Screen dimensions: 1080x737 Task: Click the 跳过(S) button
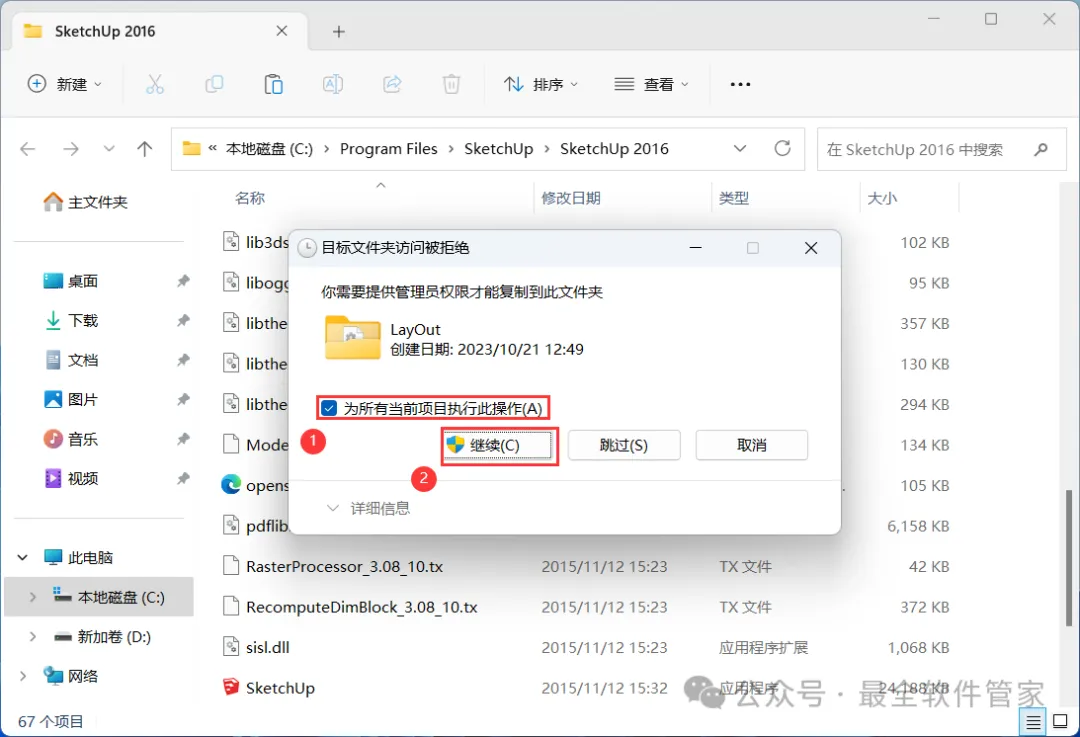(624, 445)
